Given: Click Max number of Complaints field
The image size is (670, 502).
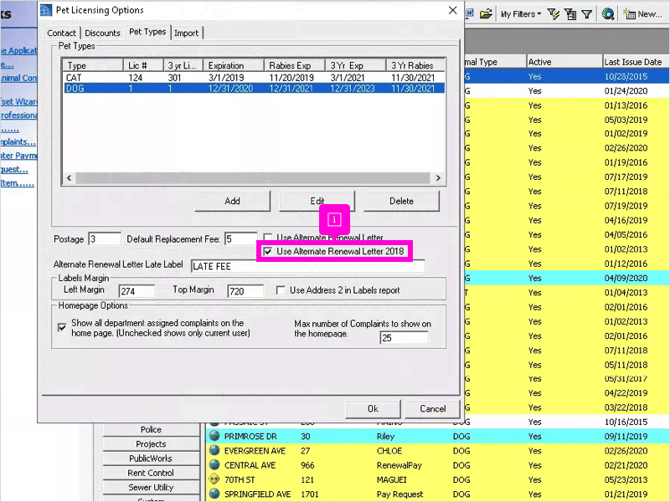Looking at the screenshot, I should (x=403, y=338).
